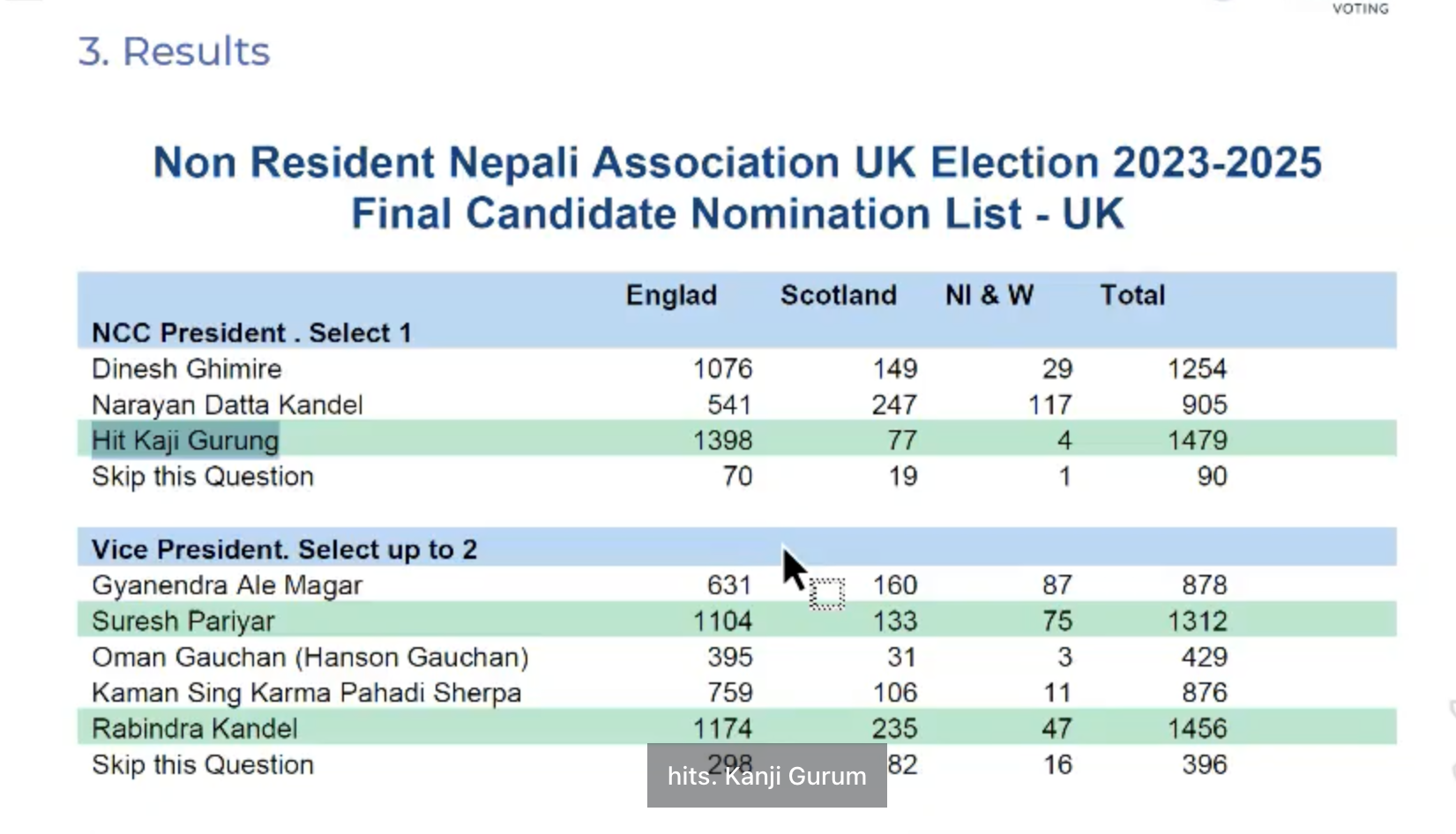The image size is (1456, 834).
Task: Select the "Narayan Datta Kandel" candidate name
Action: 228,405
